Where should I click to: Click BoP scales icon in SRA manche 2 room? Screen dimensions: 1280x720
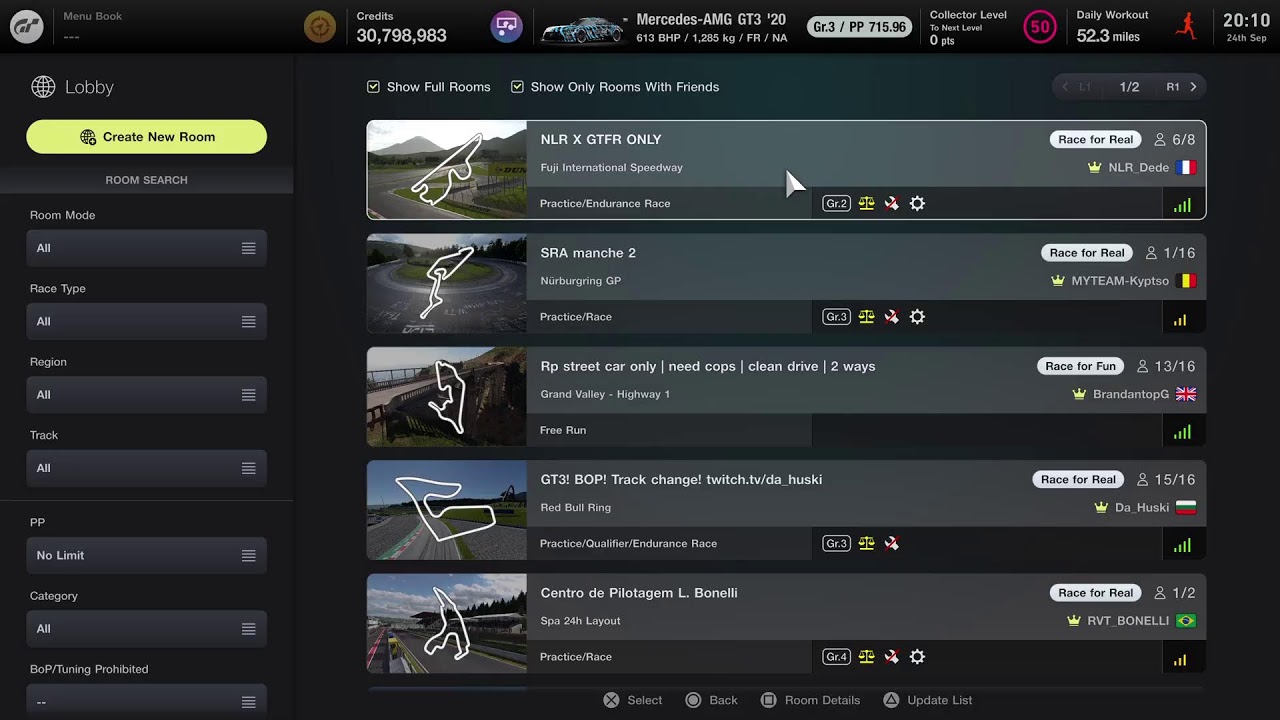tap(866, 317)
